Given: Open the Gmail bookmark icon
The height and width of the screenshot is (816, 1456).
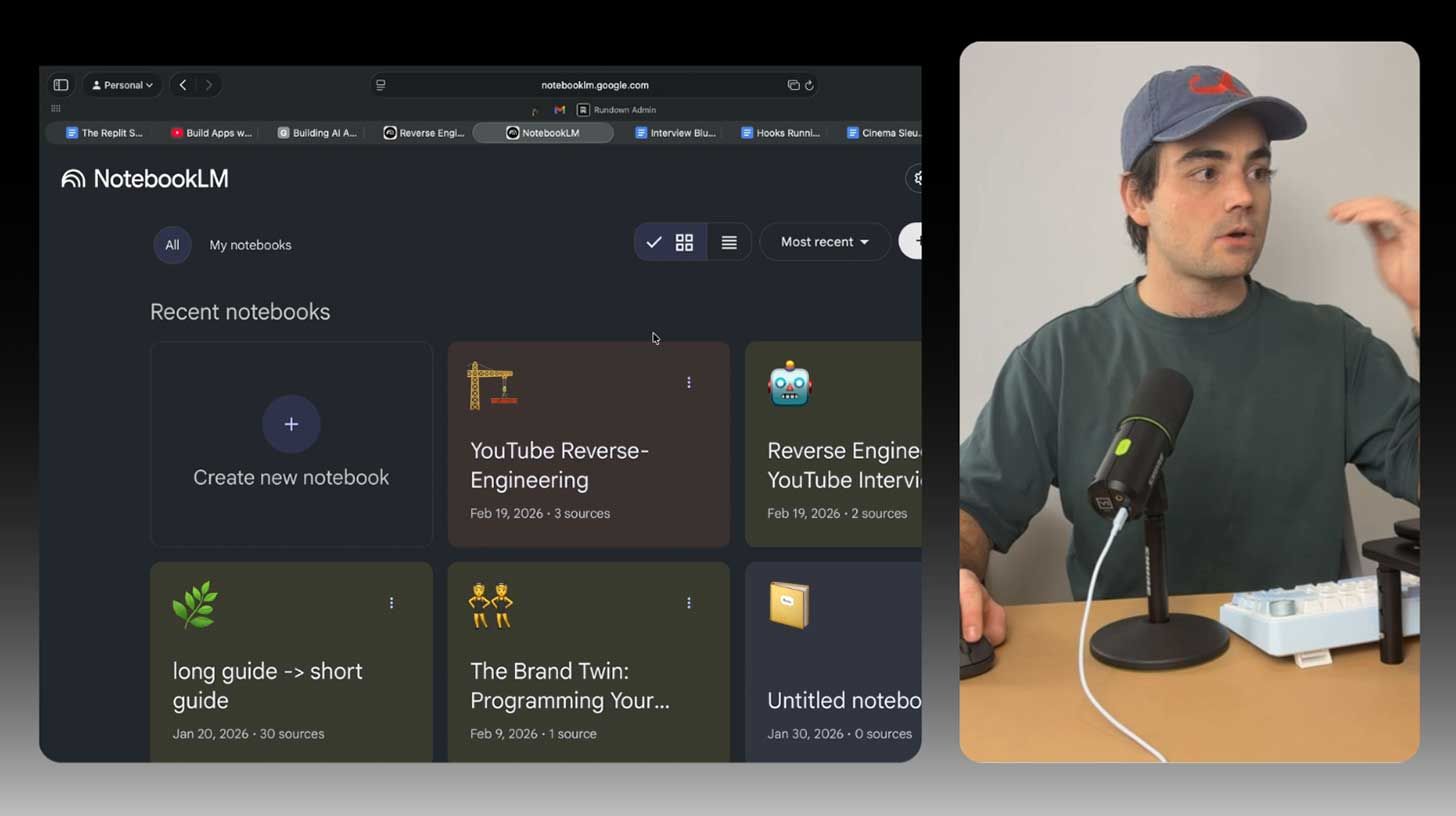Looking at the screenshot, I should coord(560,110).
